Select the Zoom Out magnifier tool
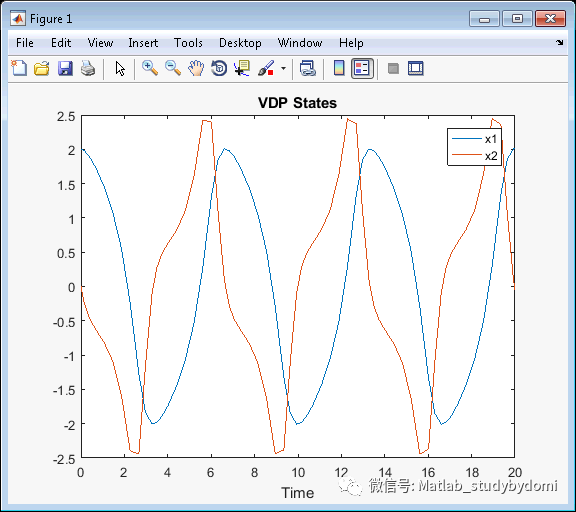 point(173,68)
